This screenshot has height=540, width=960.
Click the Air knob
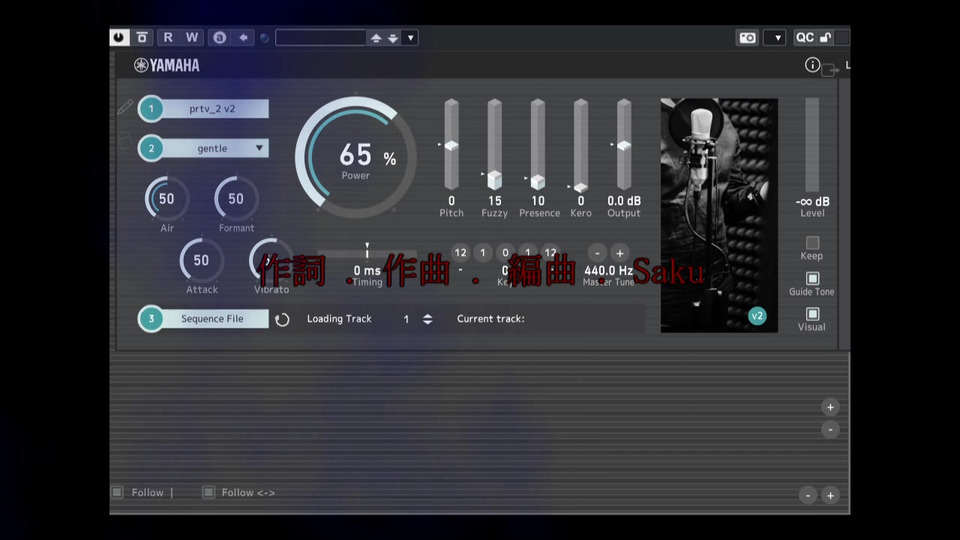coord(167,198)
